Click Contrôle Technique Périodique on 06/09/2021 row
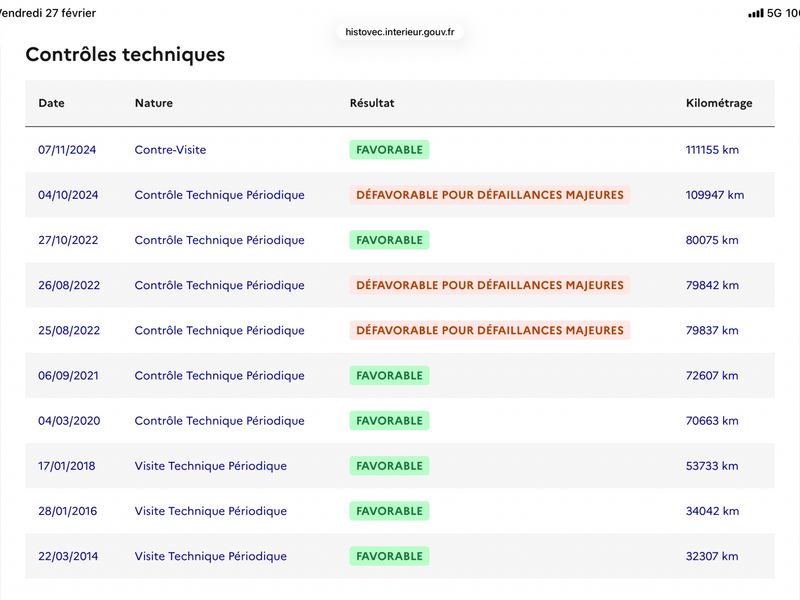Viewport: 800px width, 600px height. coord(219,376)
